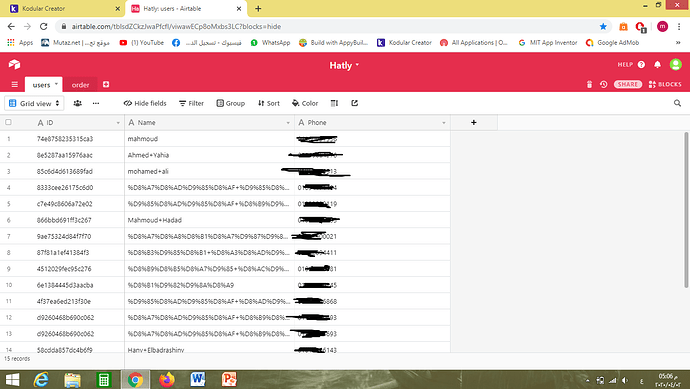This screenshot has height=389, width=690.
Task: Switch to the order table tab
Action: pyautogui.click(x=81, y=85)
